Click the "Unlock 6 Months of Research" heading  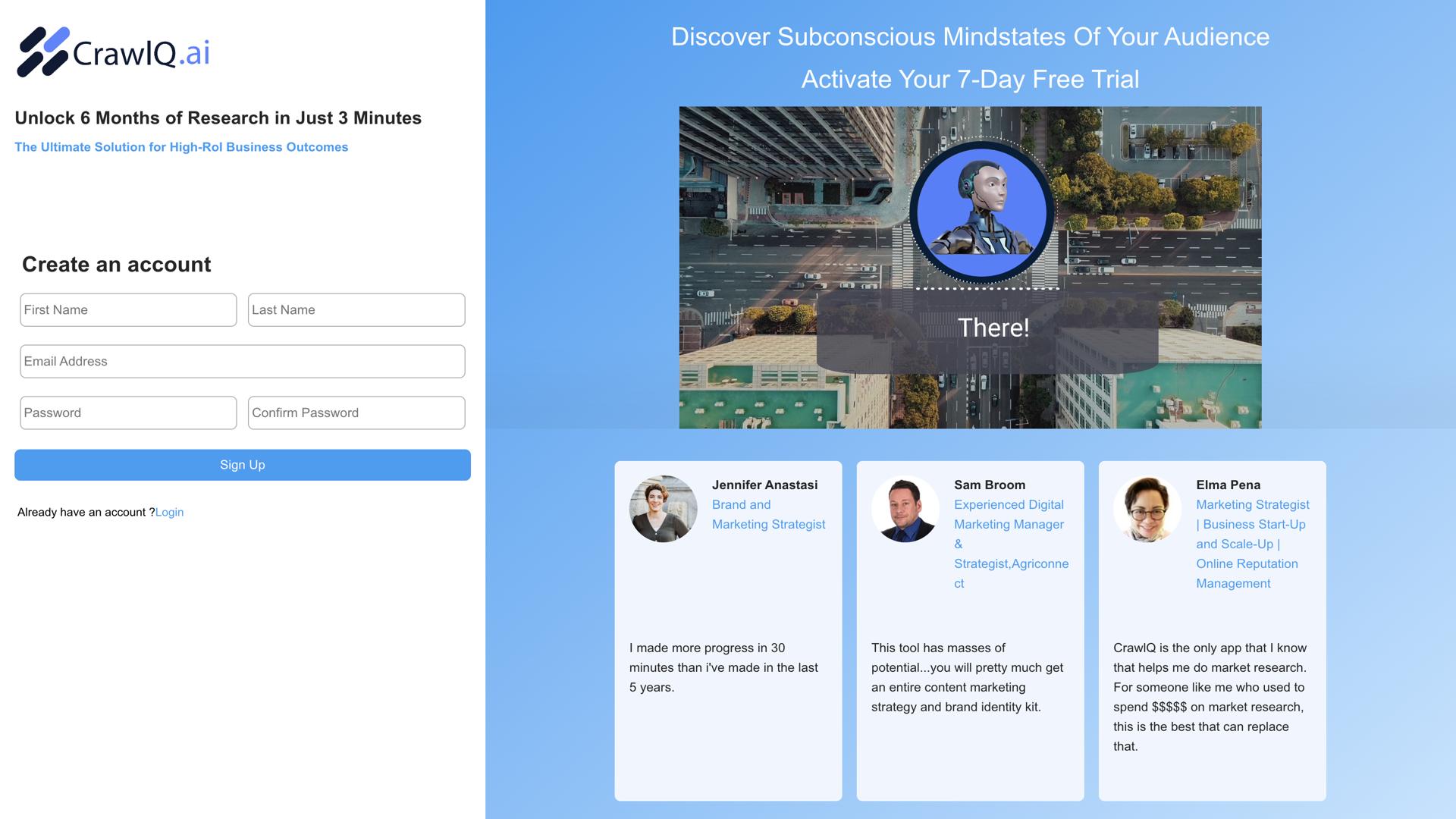(218, 118)
